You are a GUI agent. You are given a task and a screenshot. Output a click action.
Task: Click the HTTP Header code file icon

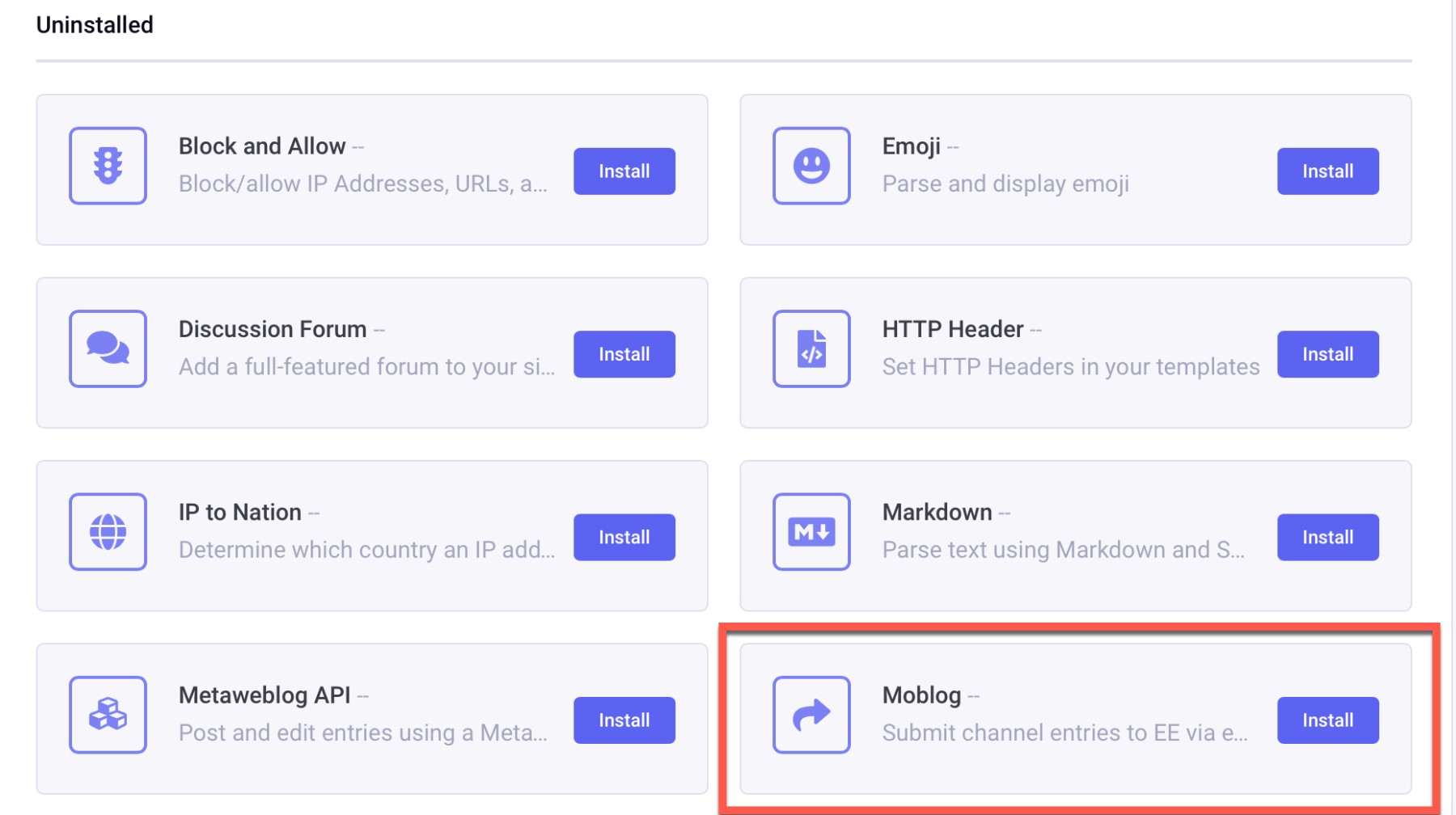811,348
